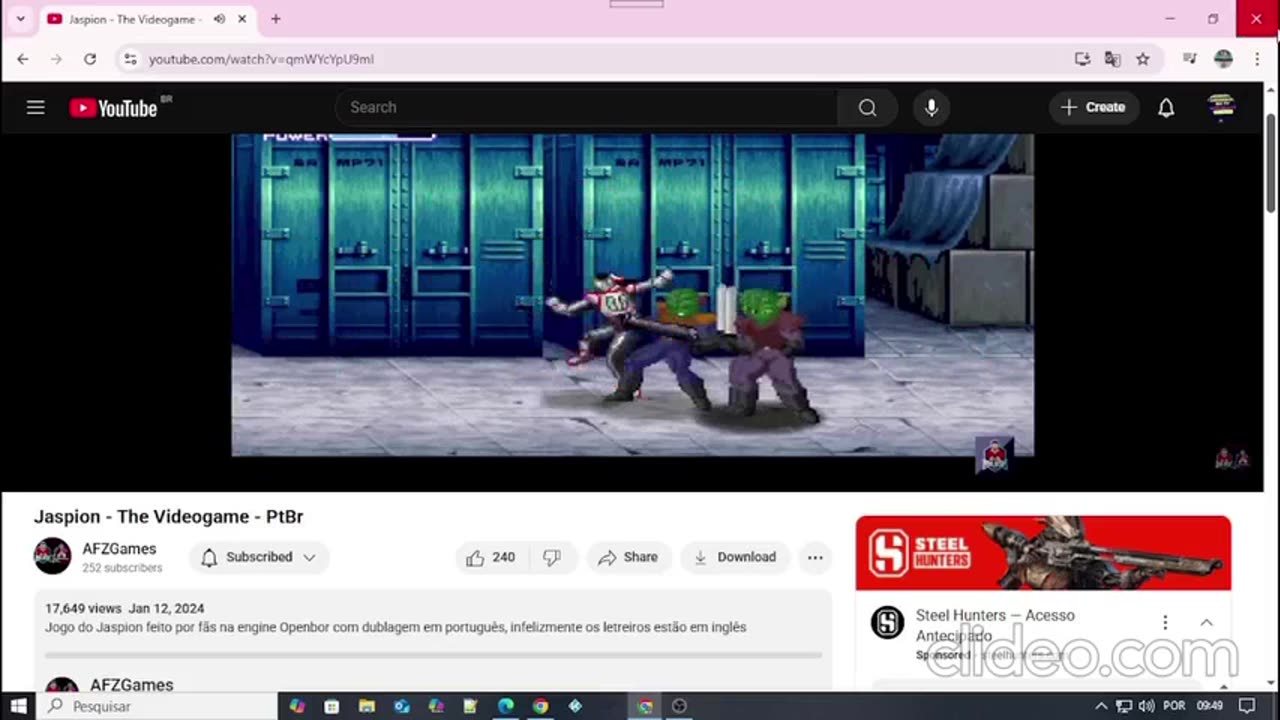Click the Steel Hunters ad title
Viewport: 1280px width, 720px height.
click(995, 625)
